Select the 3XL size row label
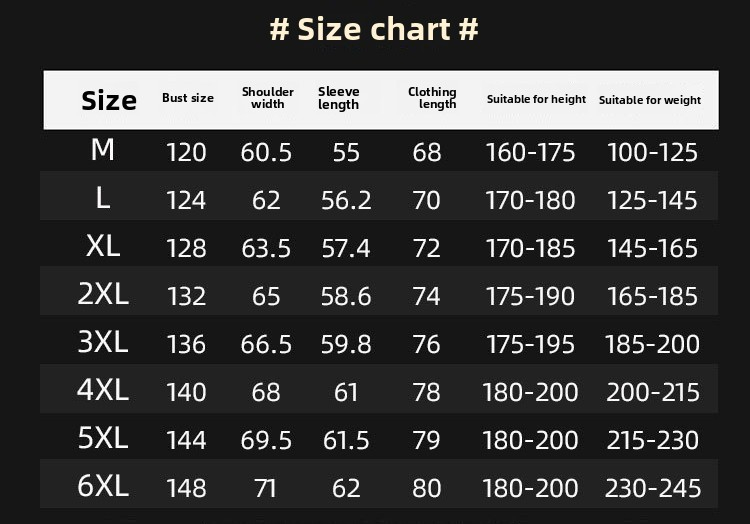This screenshot has height=524, width=750. pos(103,342)
